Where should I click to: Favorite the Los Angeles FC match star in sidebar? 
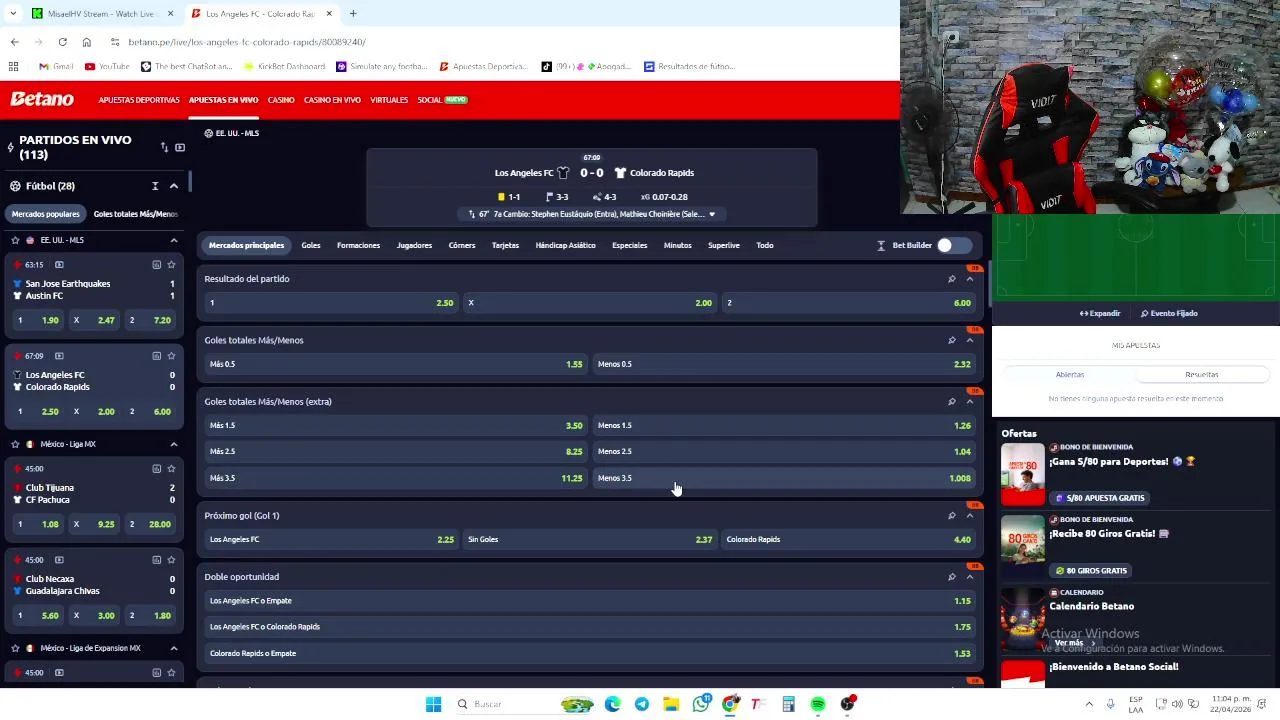click(x=171, y=356)
